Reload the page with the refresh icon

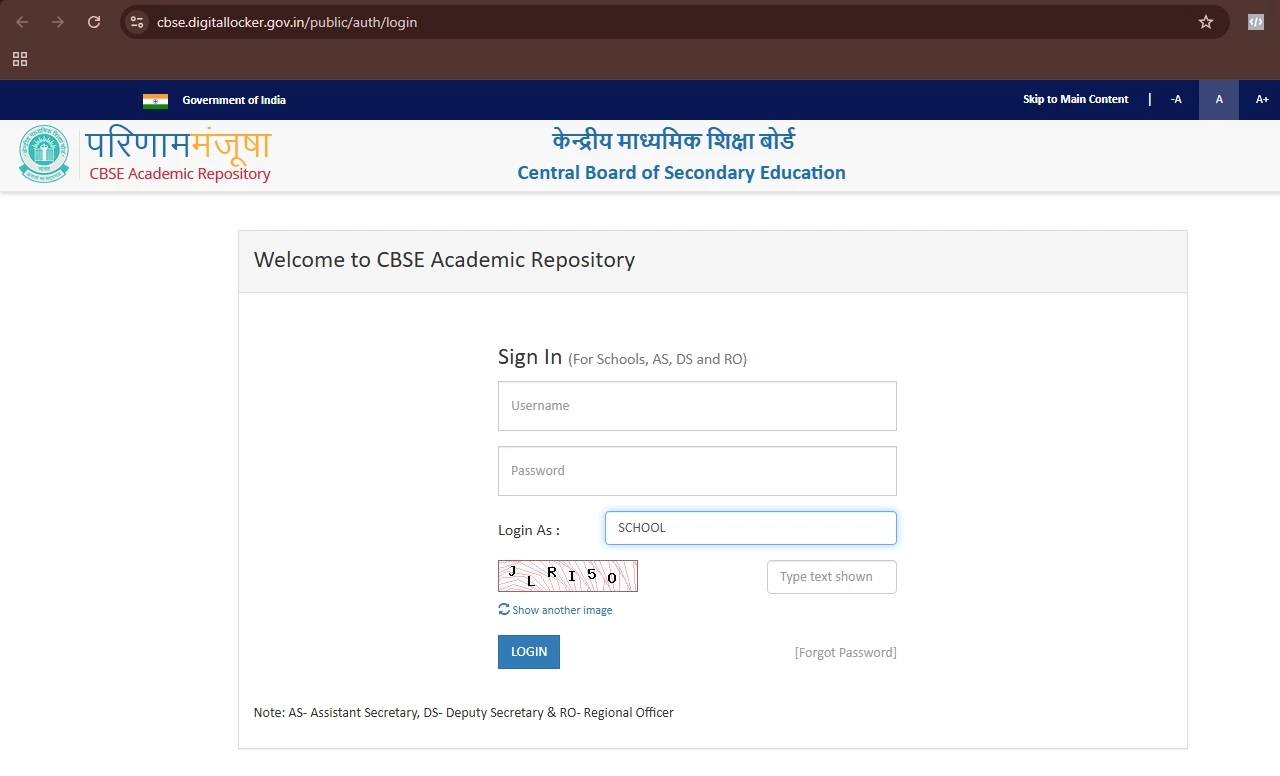(94, 22)
